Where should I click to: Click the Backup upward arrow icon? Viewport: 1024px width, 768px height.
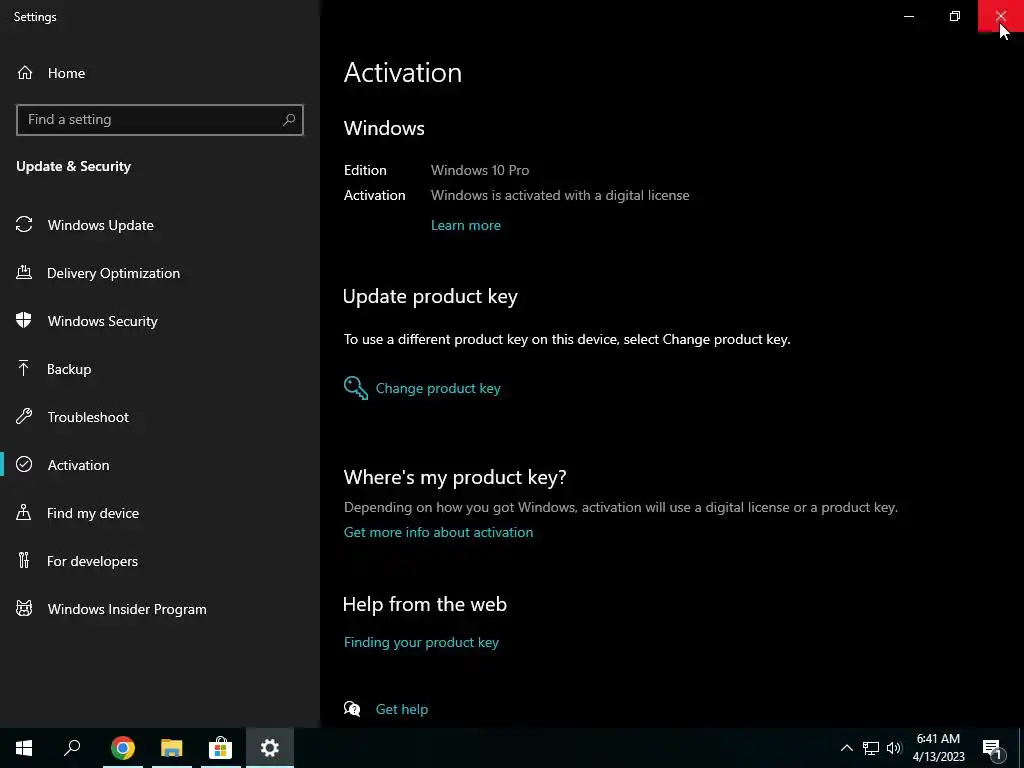coord(24,368)
